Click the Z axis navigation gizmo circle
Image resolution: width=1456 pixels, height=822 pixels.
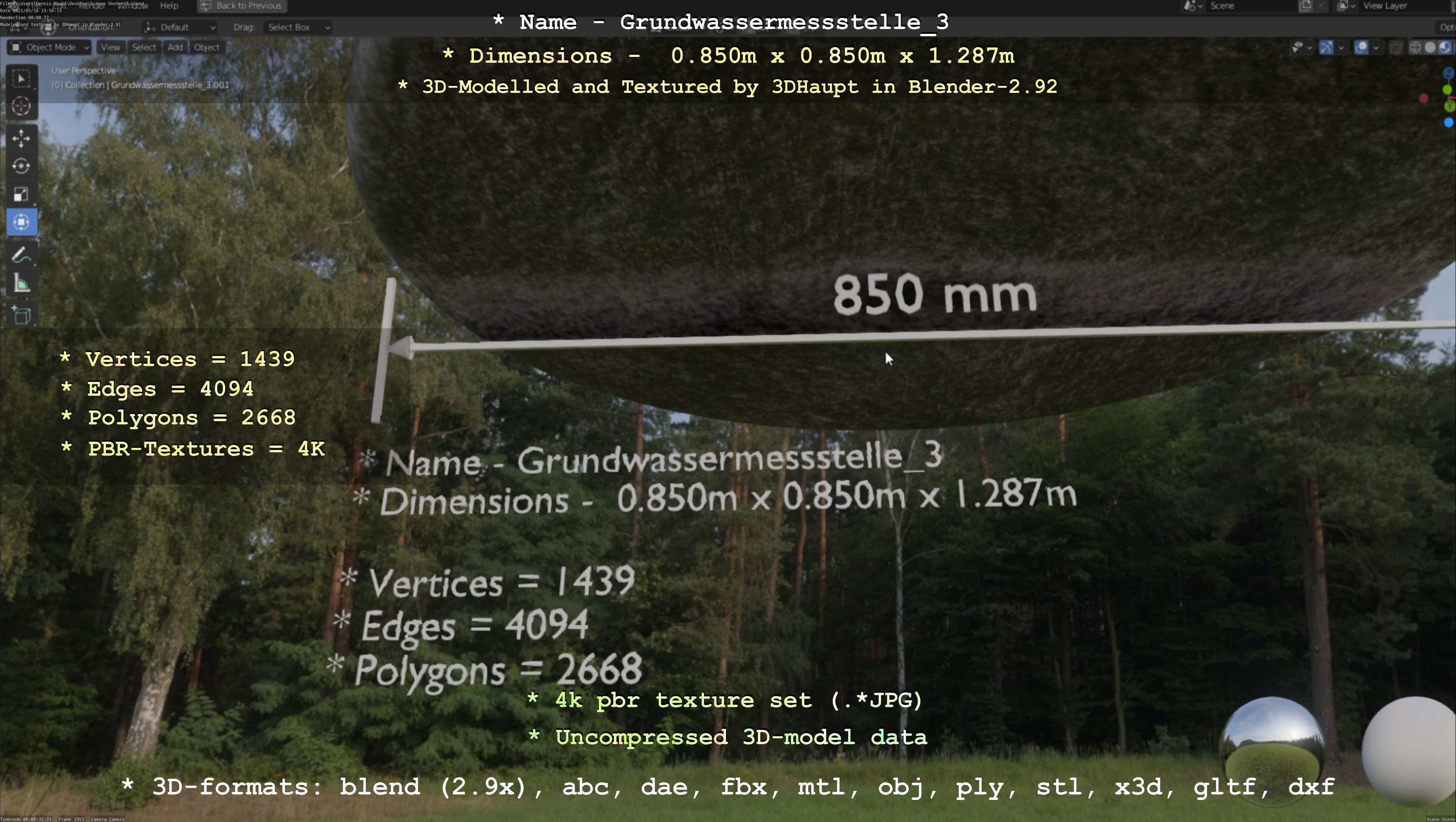[1449, 73]
